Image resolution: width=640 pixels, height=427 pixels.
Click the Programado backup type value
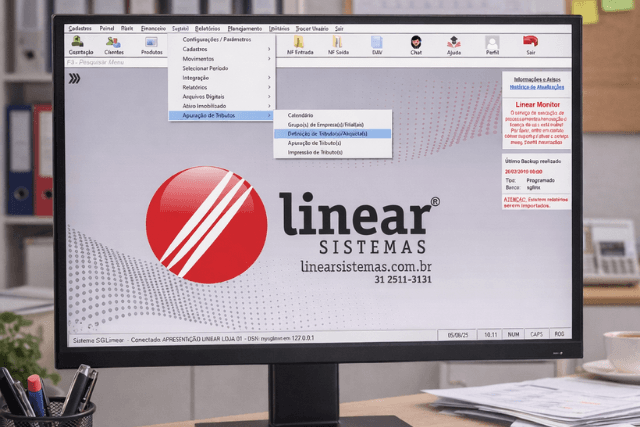coord(540,180)
